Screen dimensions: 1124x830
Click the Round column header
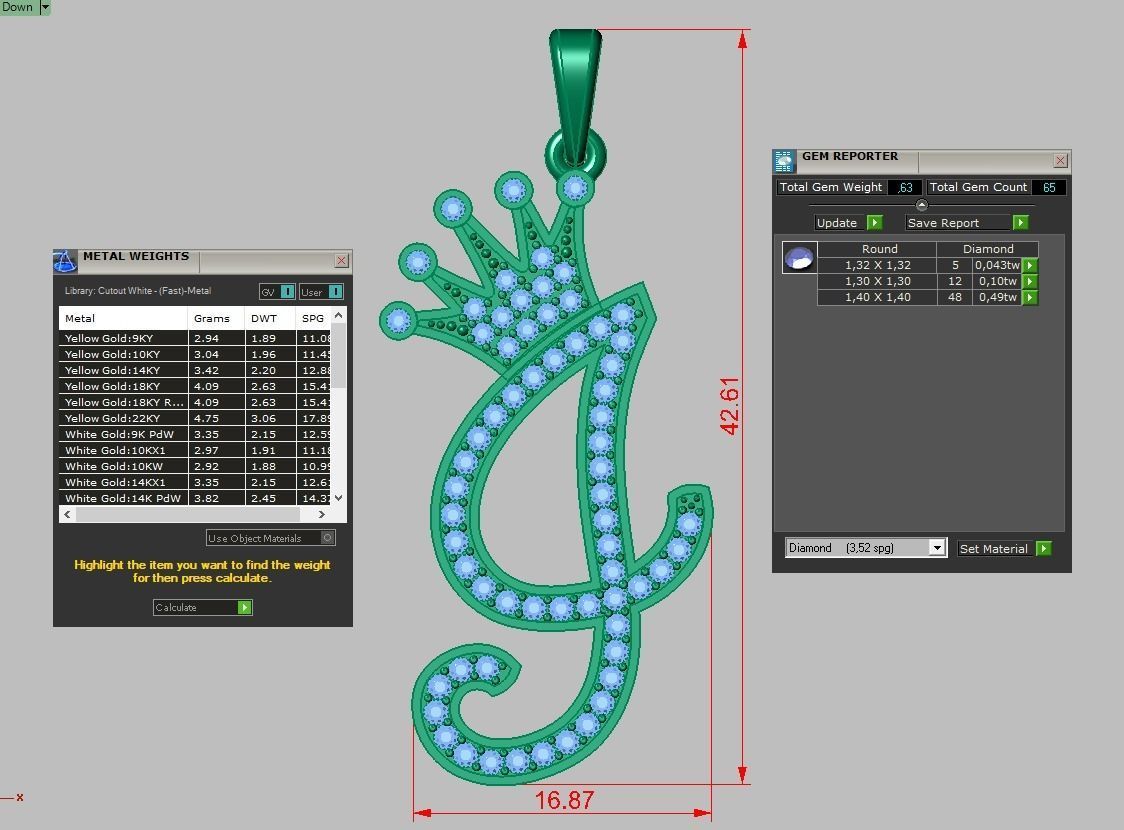(878, 249)
